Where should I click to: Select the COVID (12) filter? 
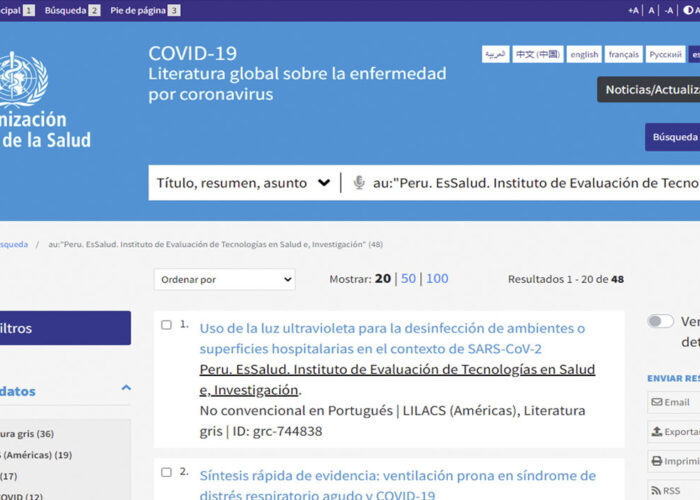pyautogui.click(x=21, y=496)
